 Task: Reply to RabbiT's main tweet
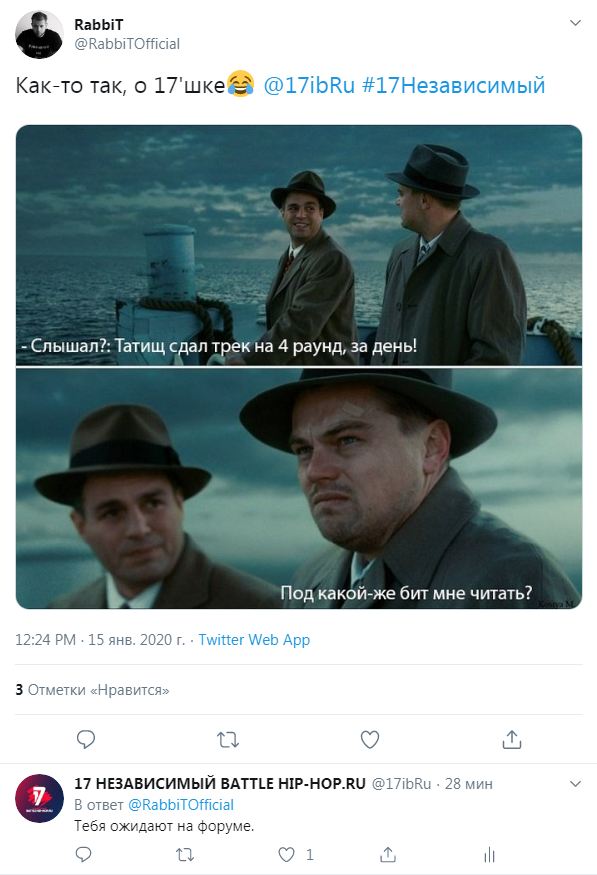coord(85,739)
